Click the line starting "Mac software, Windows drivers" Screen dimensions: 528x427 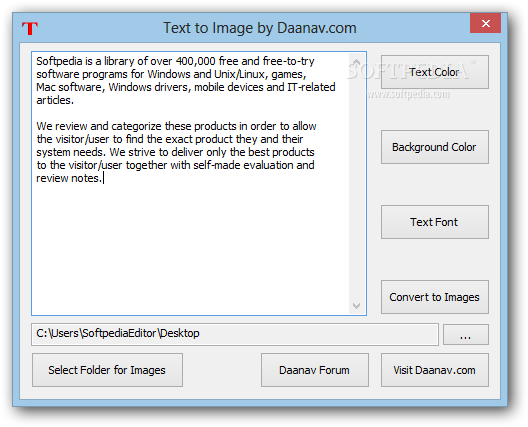click(x=186, y=87)
